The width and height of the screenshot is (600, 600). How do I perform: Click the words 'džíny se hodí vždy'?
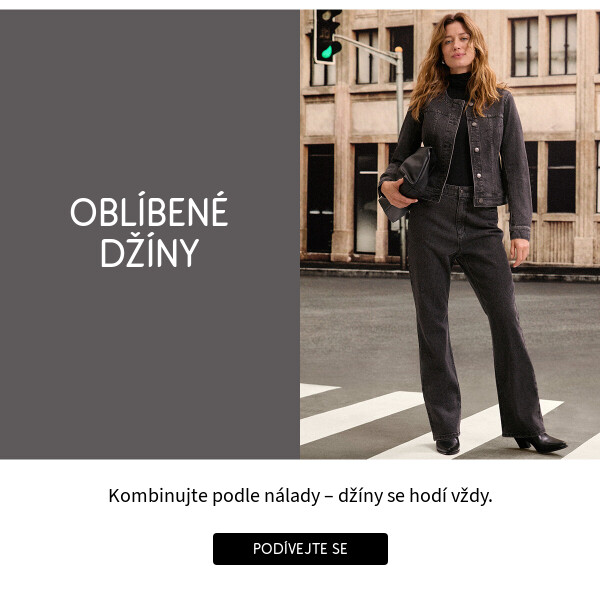pos(415,496)
